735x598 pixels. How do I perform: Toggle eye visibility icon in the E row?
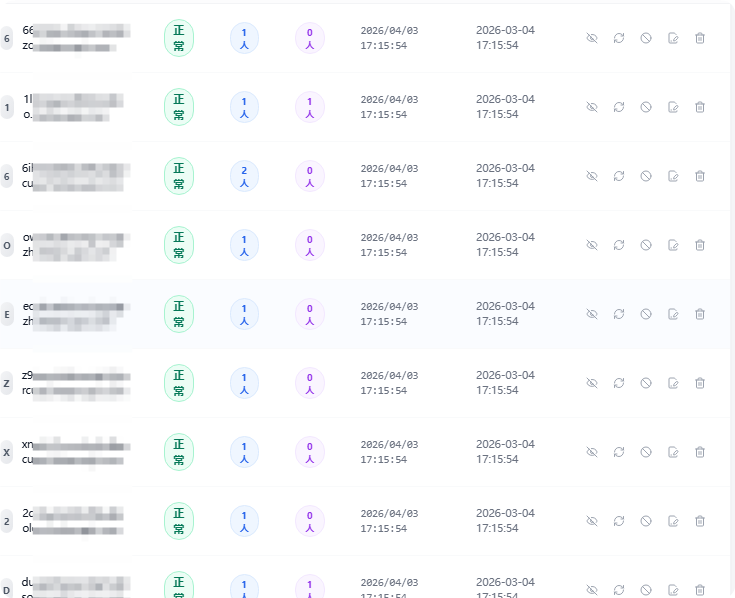point(592,314)
